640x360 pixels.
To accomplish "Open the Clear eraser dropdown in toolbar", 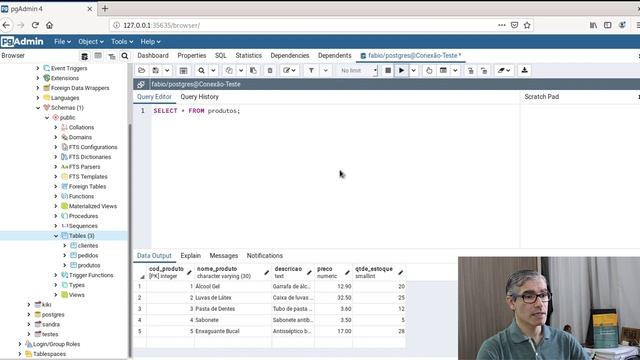I will 504,70.
